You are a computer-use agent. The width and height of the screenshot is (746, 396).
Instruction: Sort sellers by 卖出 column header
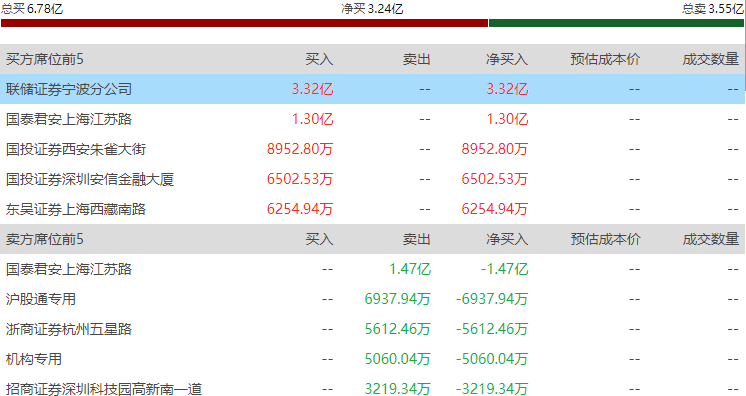[x=416, y=239]
